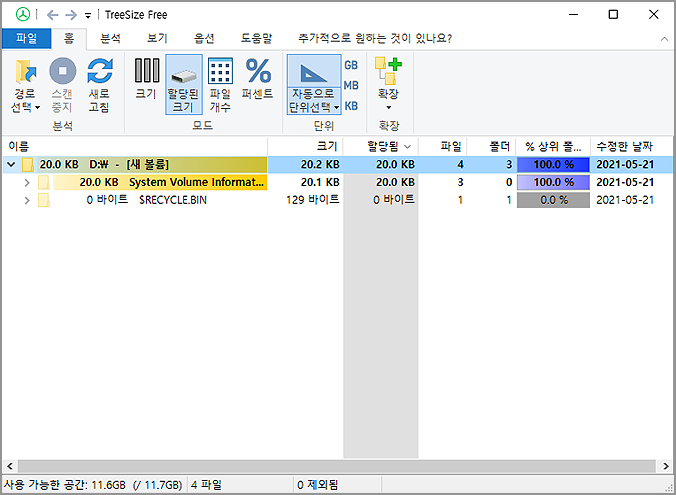This screenshot has height=495, width=676.
Task: Collapse the D:₩ root node
Action: point(12,164)
